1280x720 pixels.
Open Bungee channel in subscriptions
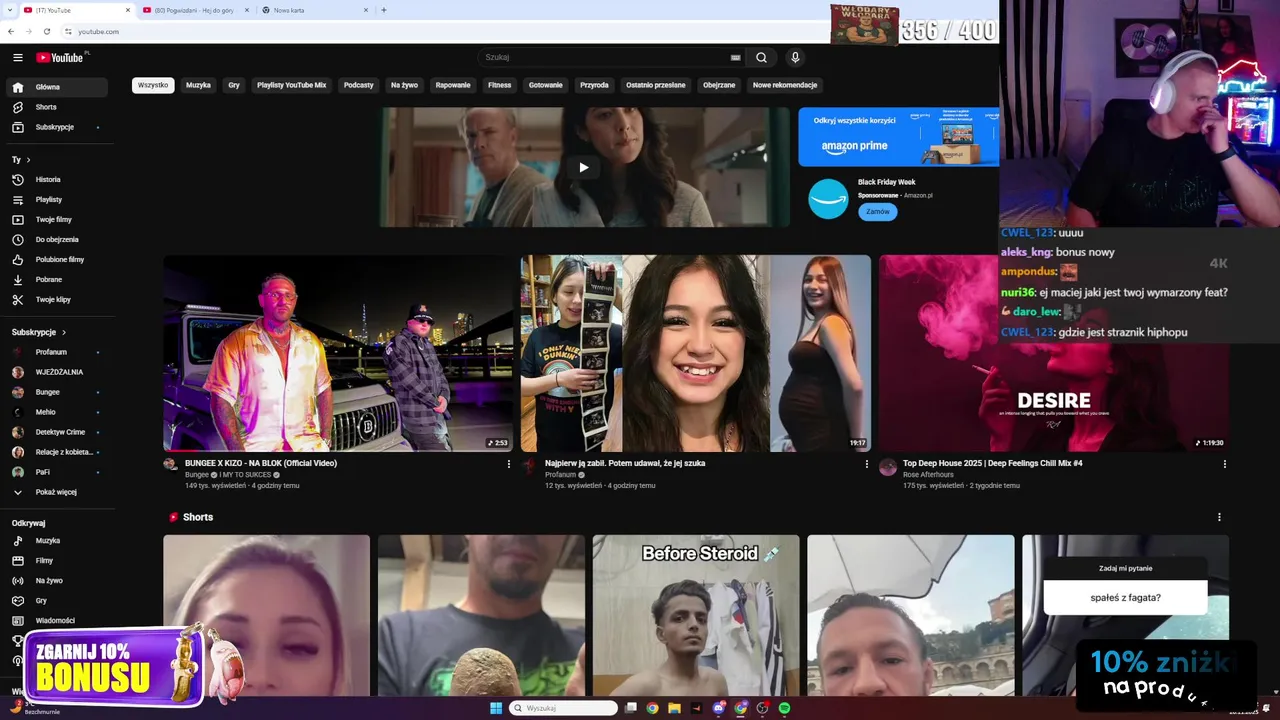58,392
